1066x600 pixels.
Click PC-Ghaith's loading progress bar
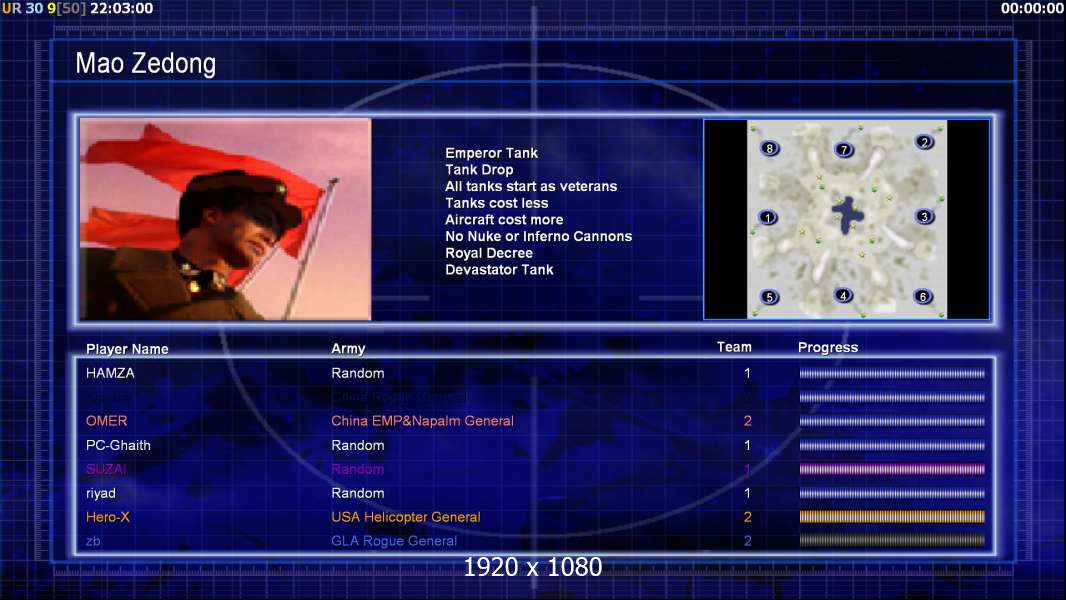892,446
